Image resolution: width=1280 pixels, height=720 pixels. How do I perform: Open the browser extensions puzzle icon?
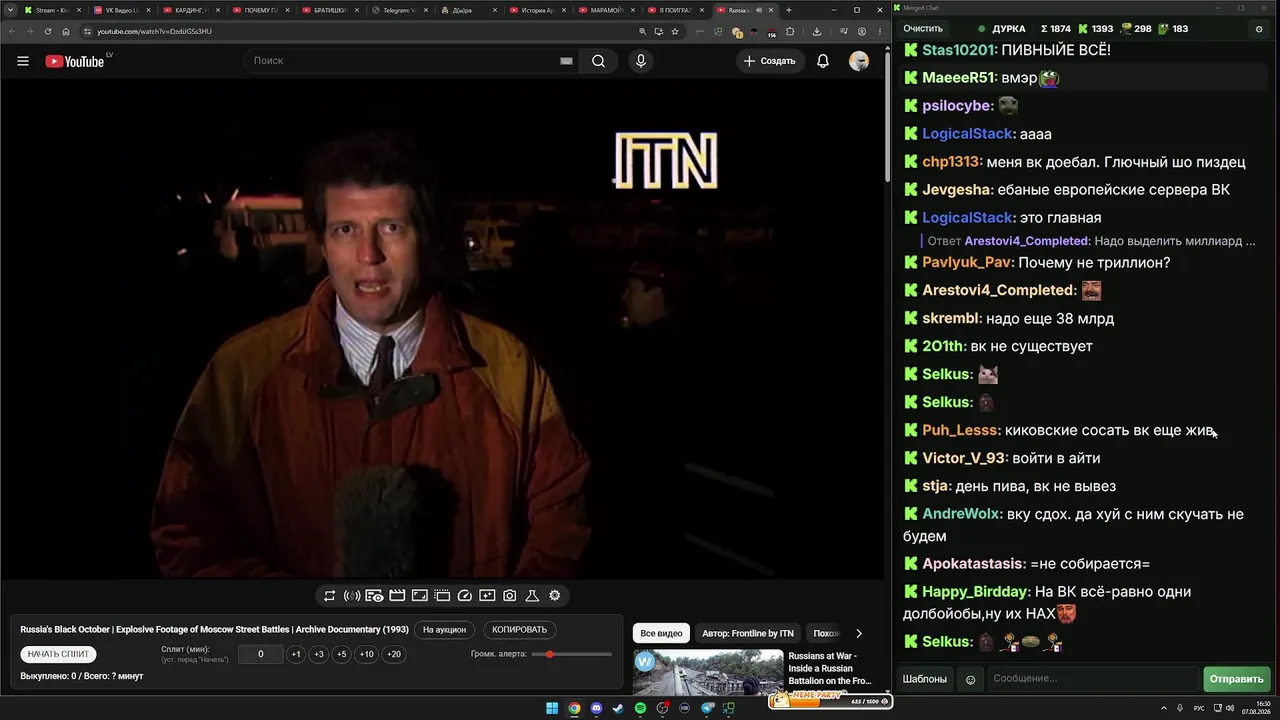[790, 31]
